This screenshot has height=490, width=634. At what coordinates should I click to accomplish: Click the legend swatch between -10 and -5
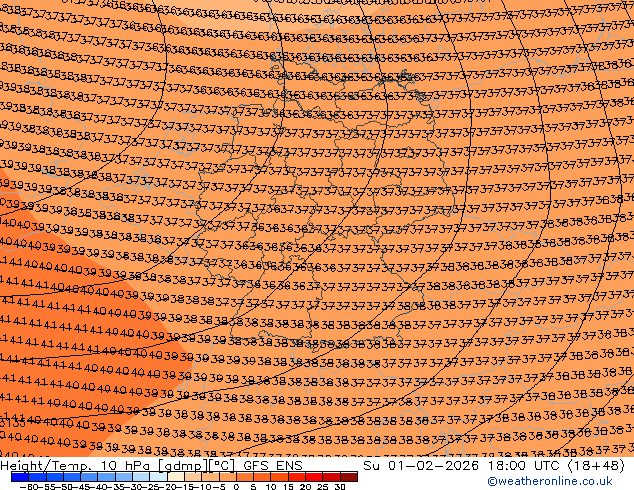pos(210,477)
